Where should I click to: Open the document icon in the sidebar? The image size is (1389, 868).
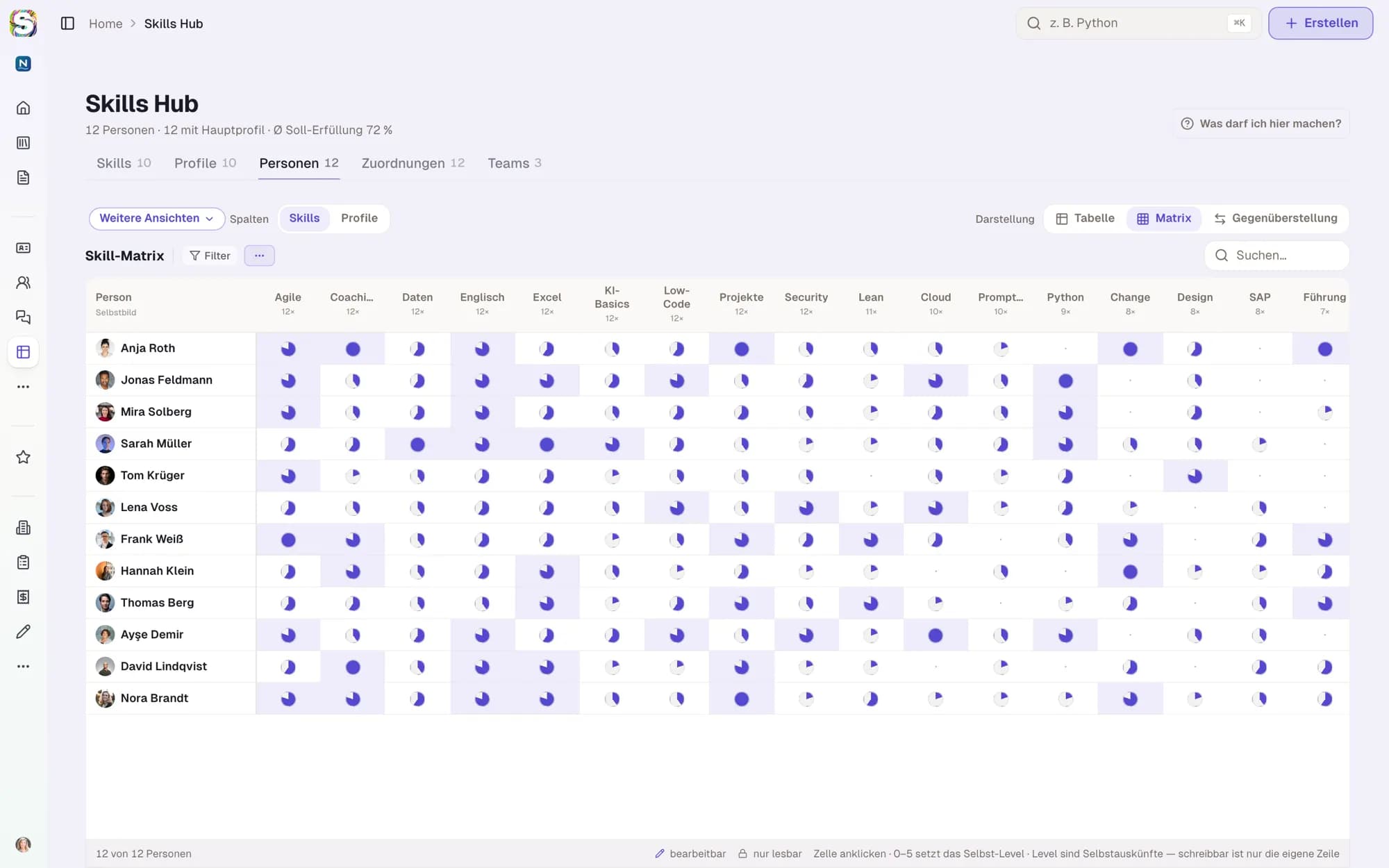23,177
